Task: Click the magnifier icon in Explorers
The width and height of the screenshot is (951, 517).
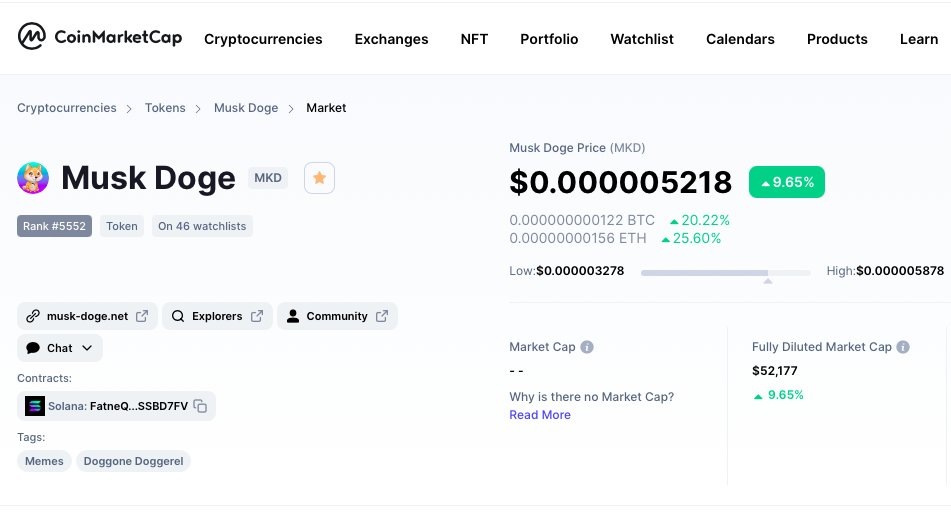Action: 178,316
